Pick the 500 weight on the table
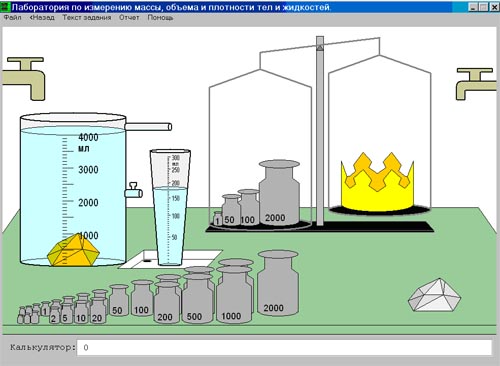Screen dimensions: 500x366 click(197, 298)
